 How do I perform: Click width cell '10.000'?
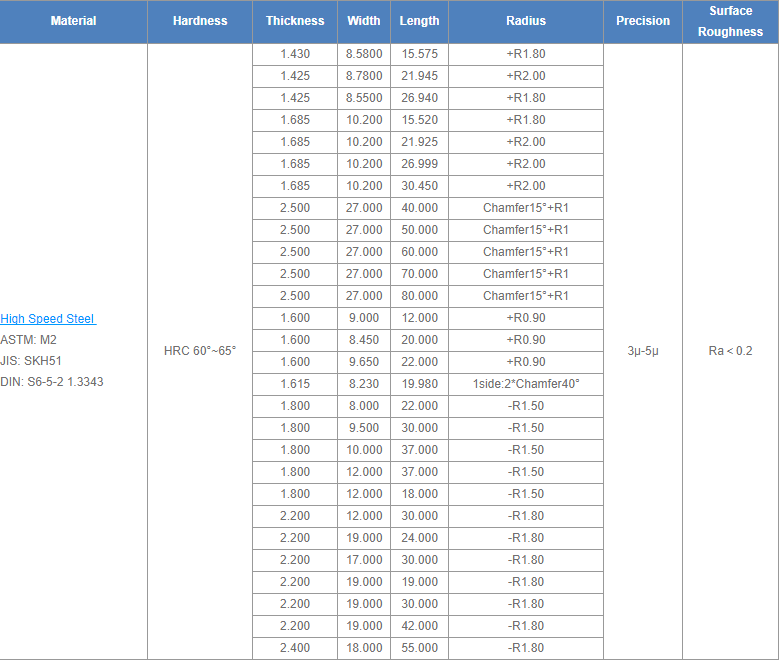pyautogui.click(x=364, y=450)
